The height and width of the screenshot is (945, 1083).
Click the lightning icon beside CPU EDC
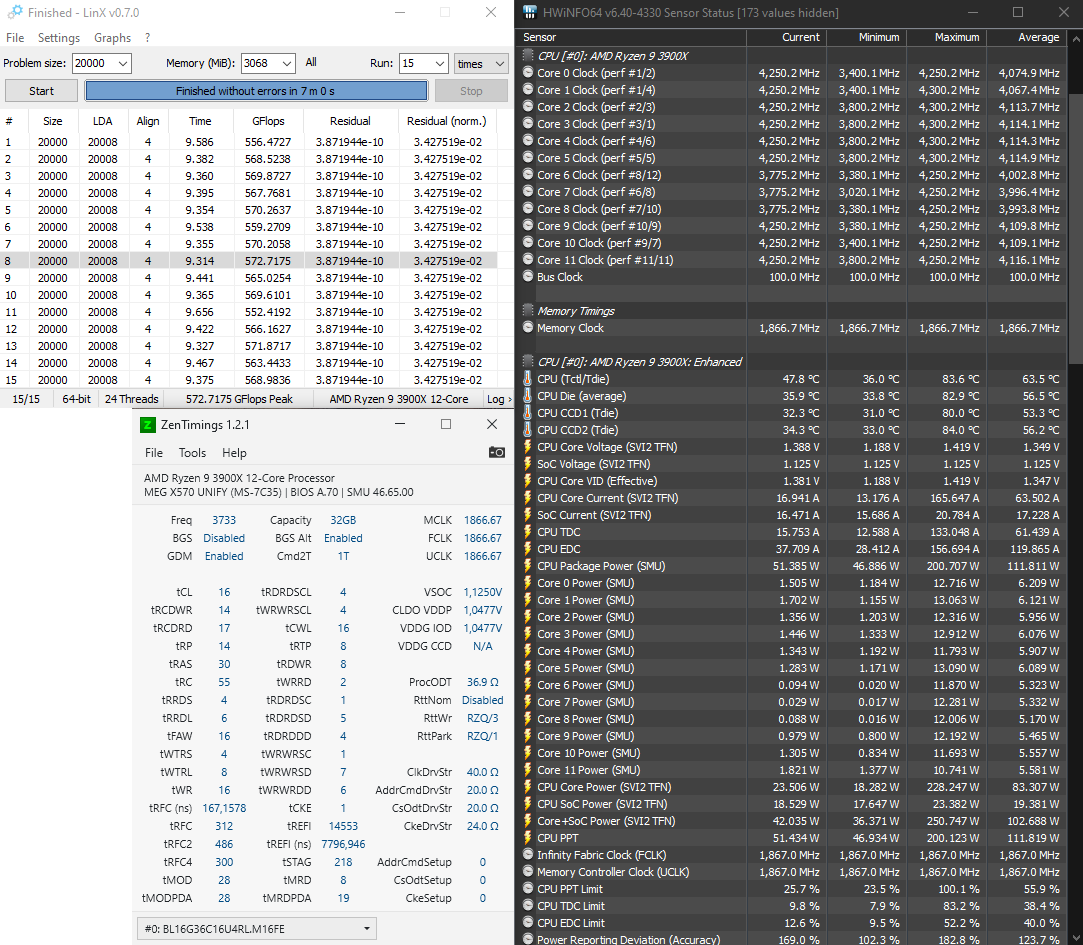(x=528, y=549)
